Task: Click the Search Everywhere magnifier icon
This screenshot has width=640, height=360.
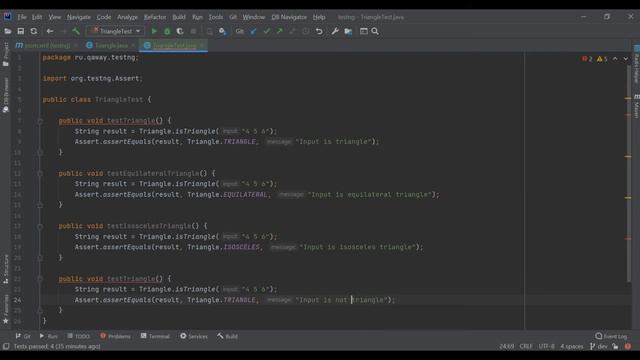Action: click(375, 31)
